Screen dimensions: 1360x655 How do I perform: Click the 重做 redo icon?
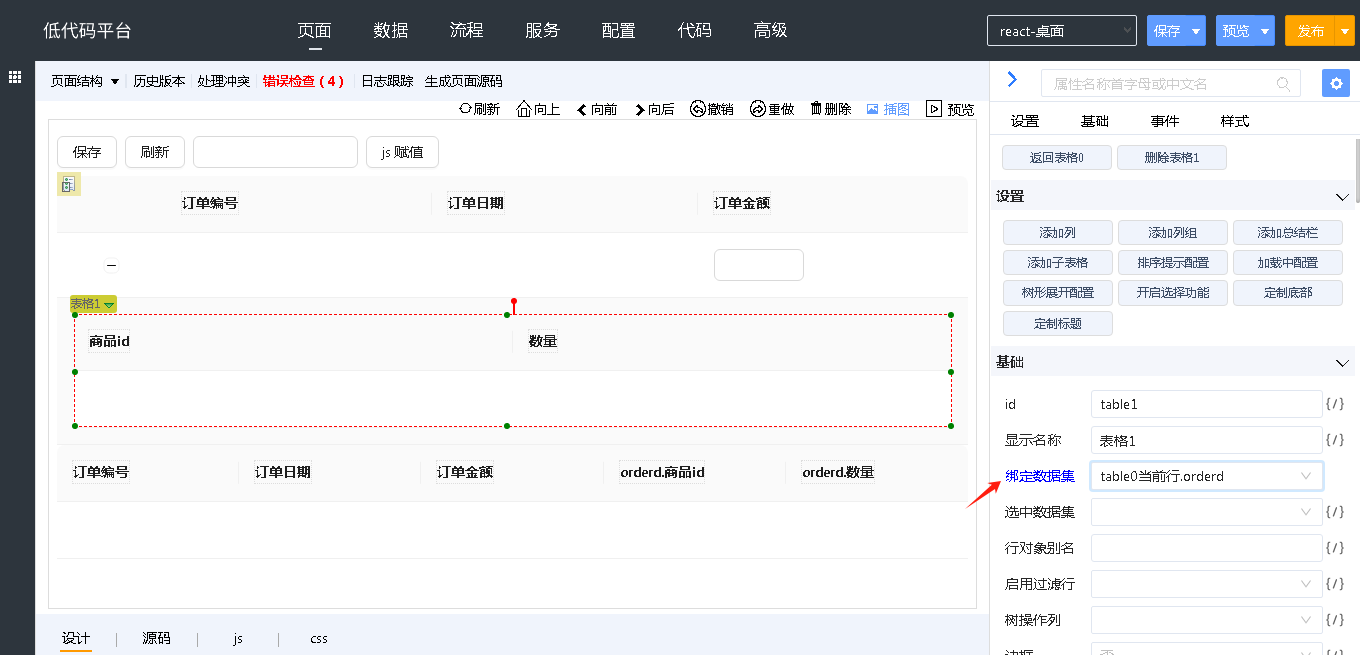tap(758, 109)
